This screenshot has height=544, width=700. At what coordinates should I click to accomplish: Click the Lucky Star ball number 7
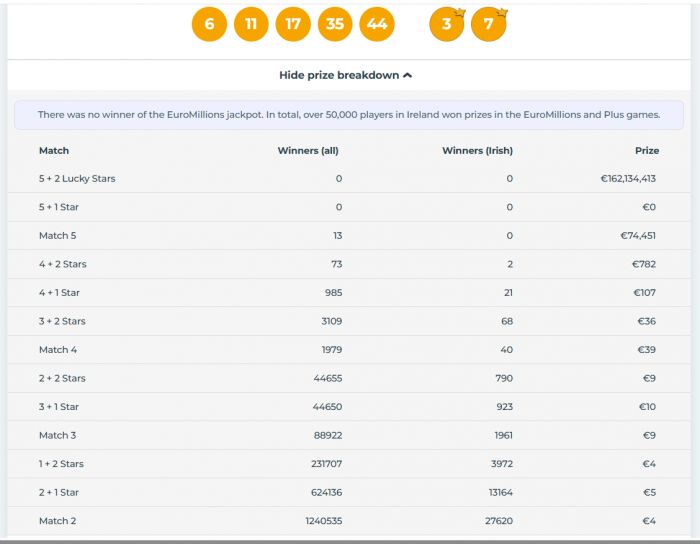[489, 24]
